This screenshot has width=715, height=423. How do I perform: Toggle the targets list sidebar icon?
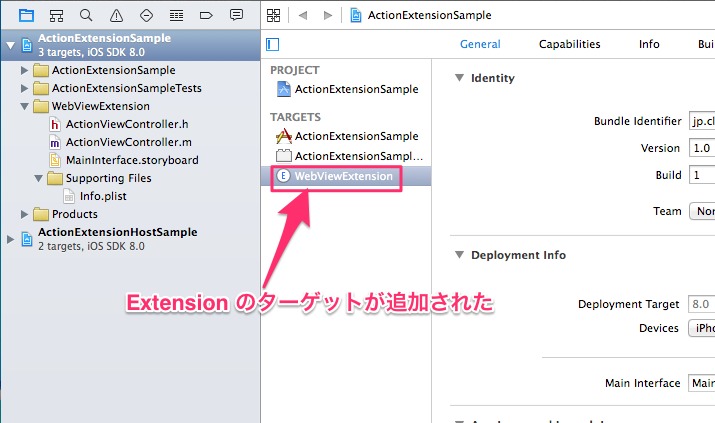point(273,44)
